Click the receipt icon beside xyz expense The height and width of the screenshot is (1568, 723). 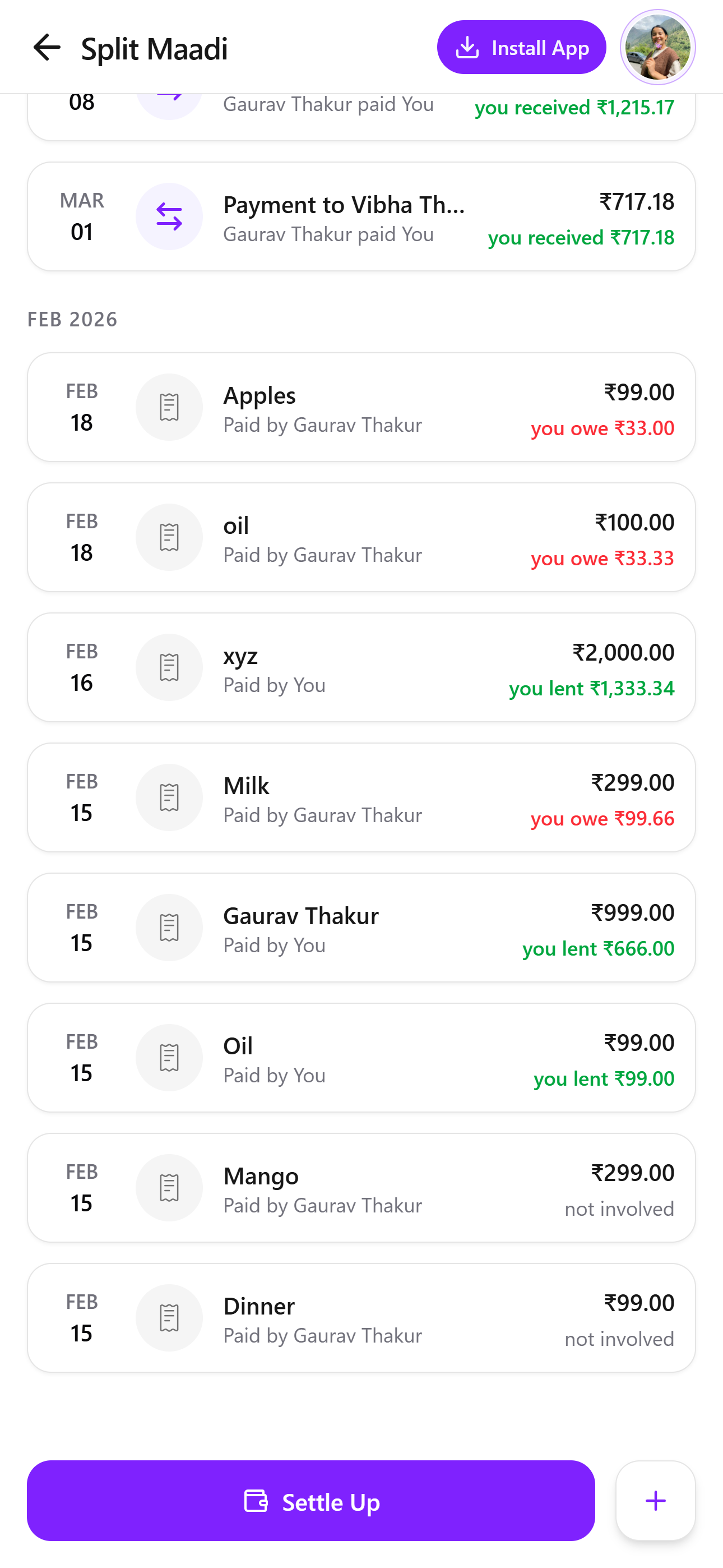click(x=169, y=668)
